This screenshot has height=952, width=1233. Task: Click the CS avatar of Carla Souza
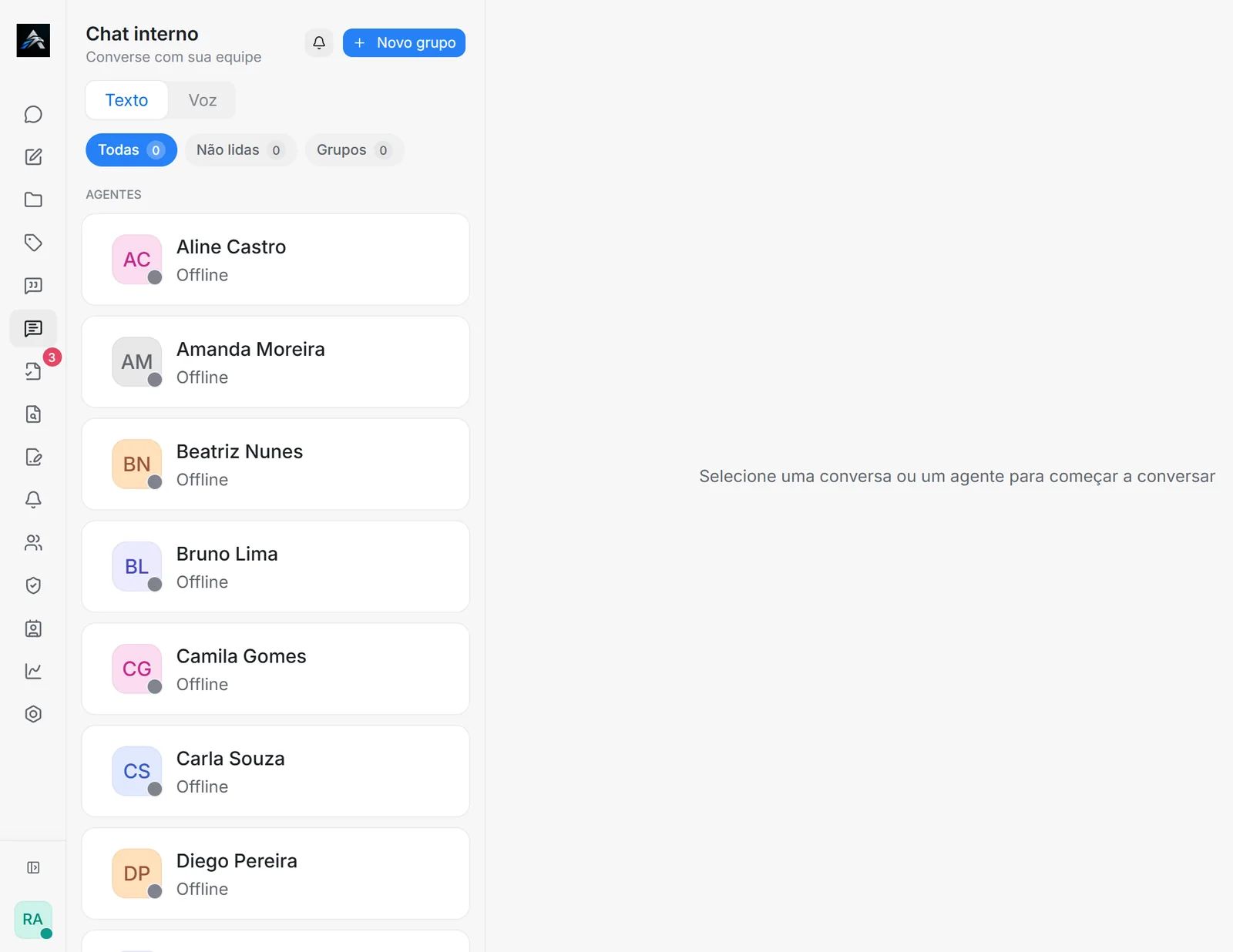point(137,772)
